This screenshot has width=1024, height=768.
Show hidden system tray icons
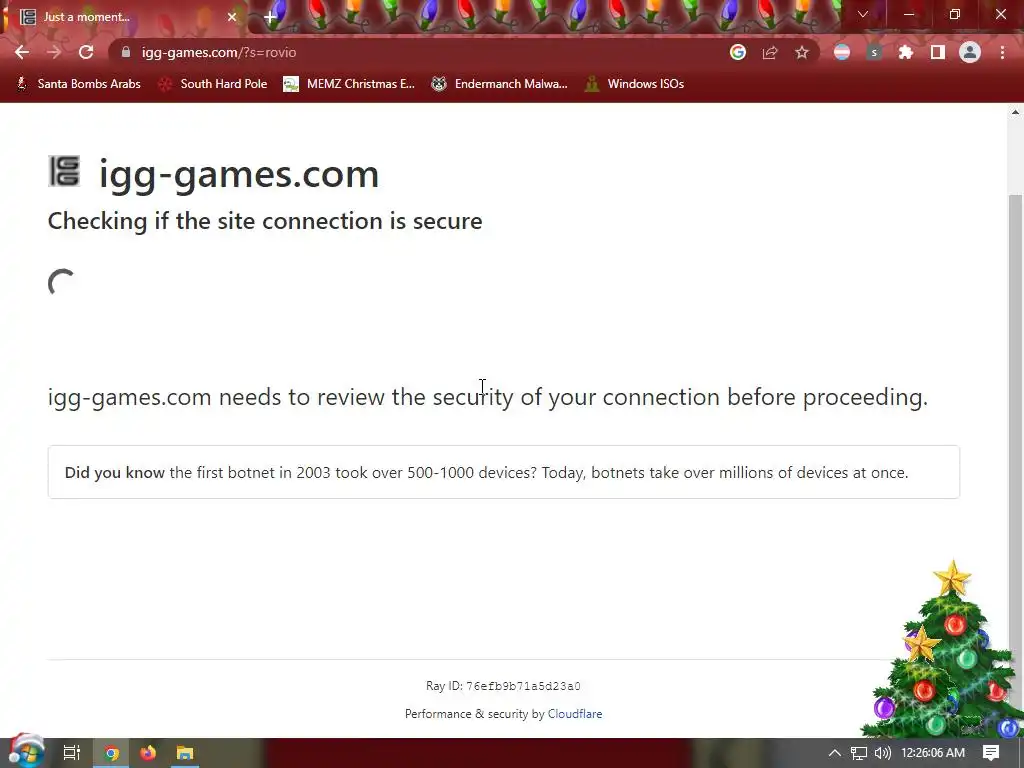click(x=835, y=753)
